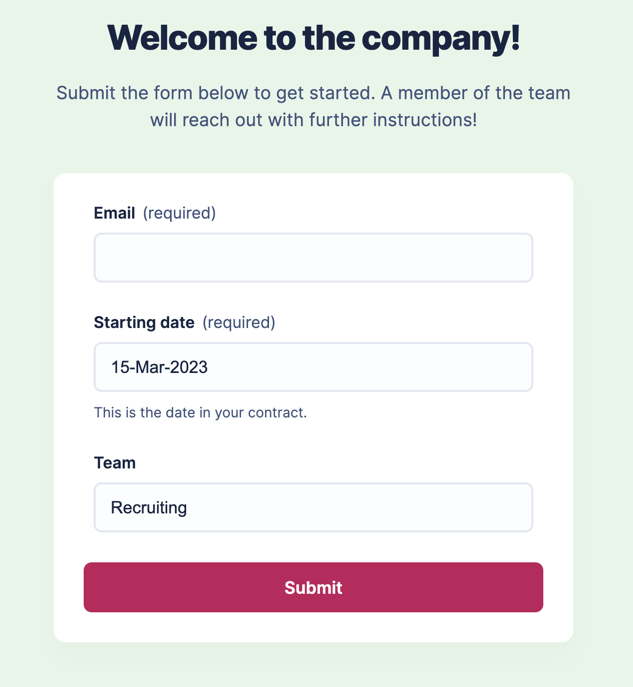Click the Team field label
This screenshot has height=687, width=633.
coord(114,463)
